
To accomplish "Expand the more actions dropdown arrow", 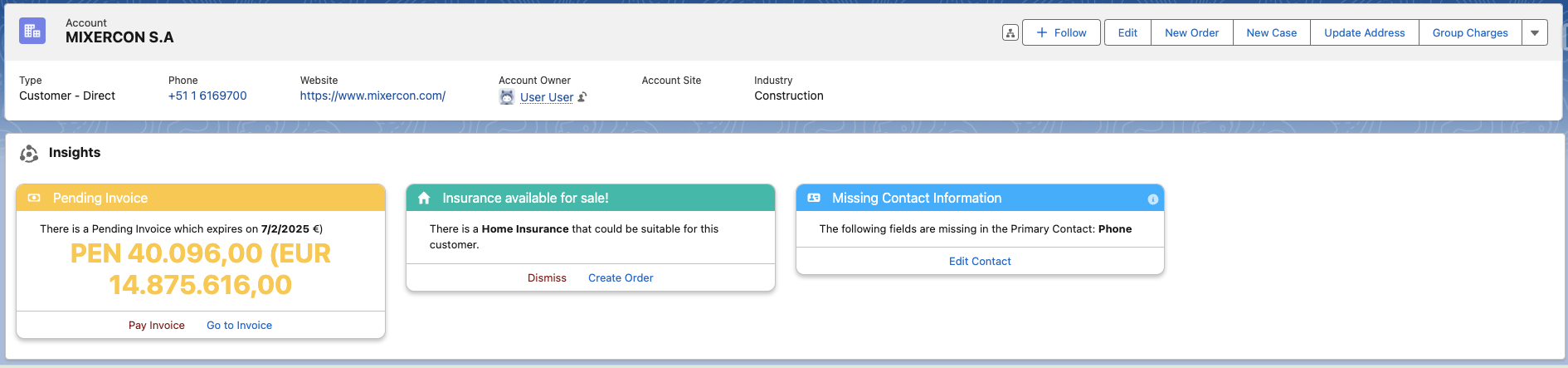I will (1535, 32).
